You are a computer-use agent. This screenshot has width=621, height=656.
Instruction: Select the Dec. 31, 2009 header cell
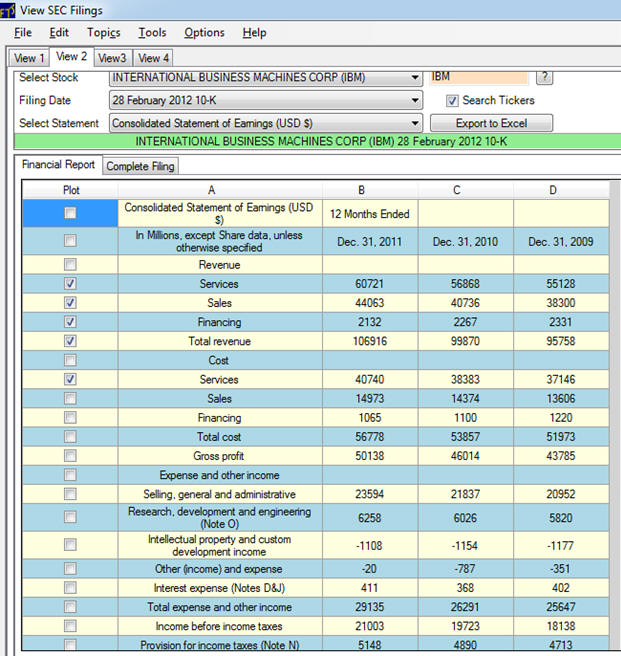coord(561,241)
